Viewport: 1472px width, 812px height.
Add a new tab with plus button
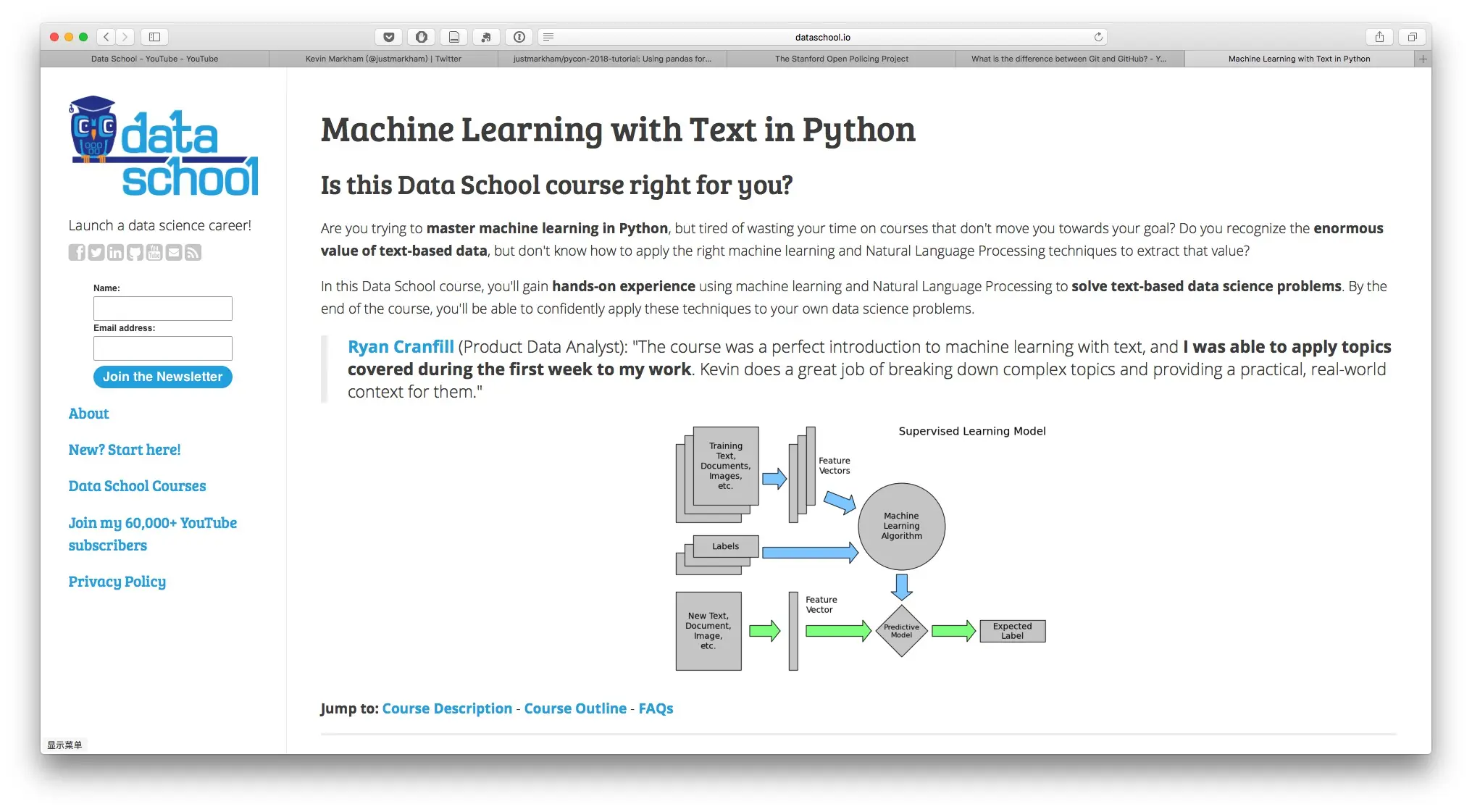(x=1423, y=59)
